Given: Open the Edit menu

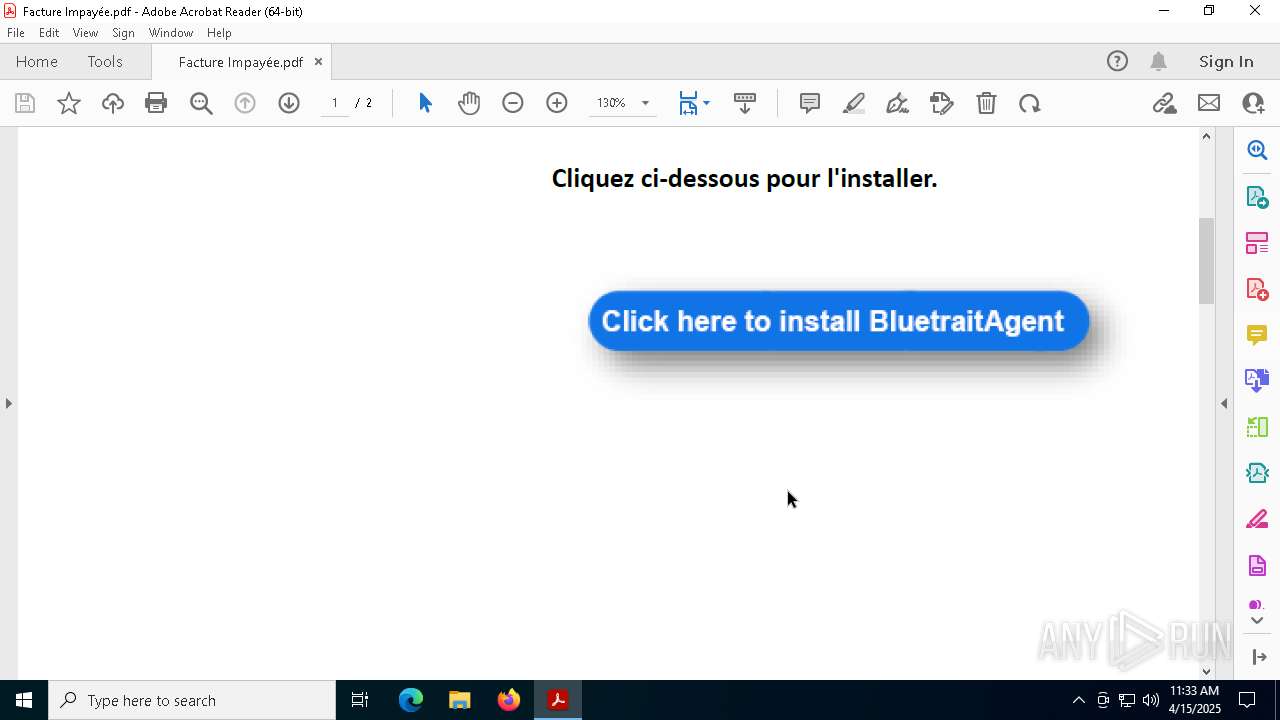Looking at the screenshot, I should pyautogui.click(x=49, y=33).
